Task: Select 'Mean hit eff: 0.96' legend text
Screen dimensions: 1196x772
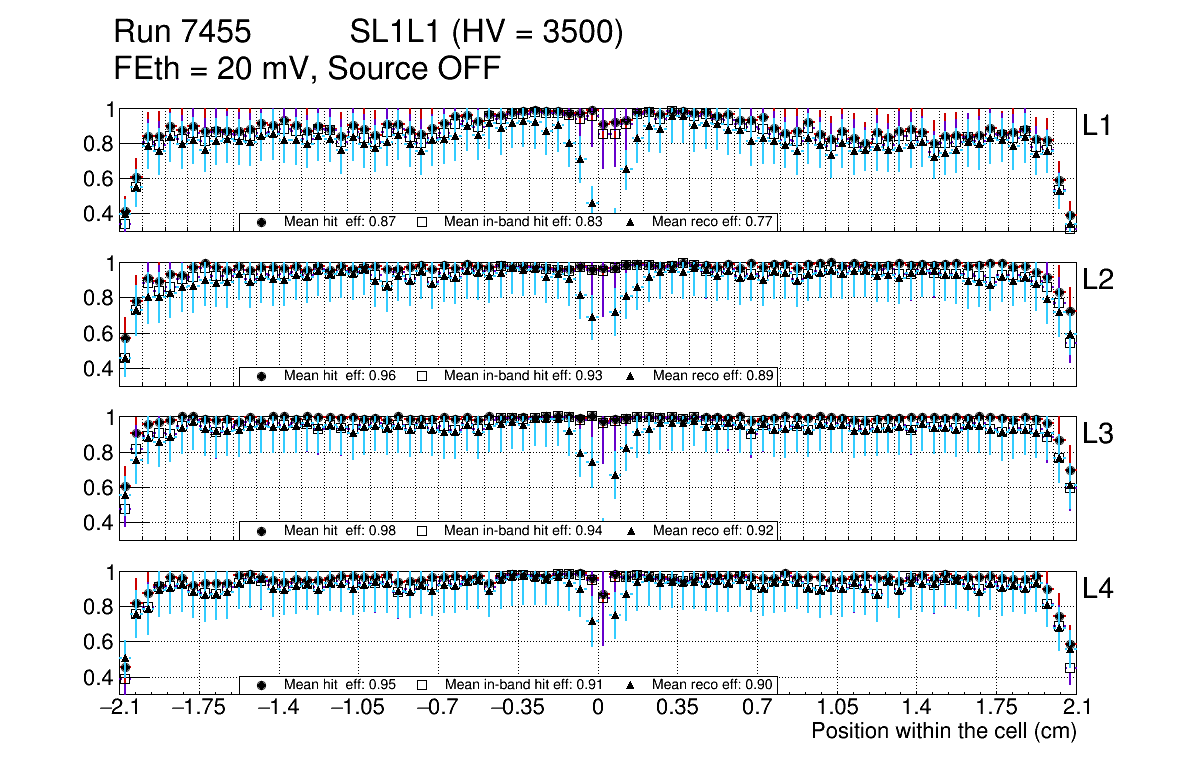Action: tap(340, 376)
